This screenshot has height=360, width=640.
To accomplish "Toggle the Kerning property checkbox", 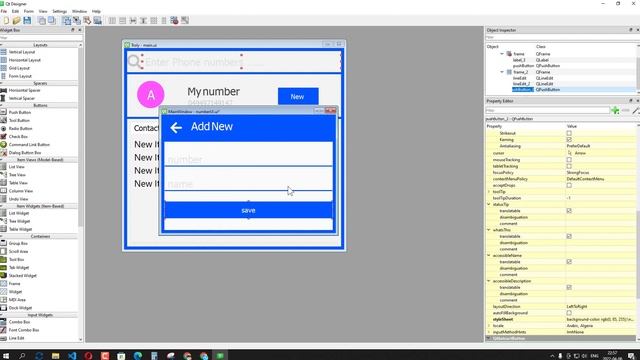I will pyautogui.click(x=569, y=140).
